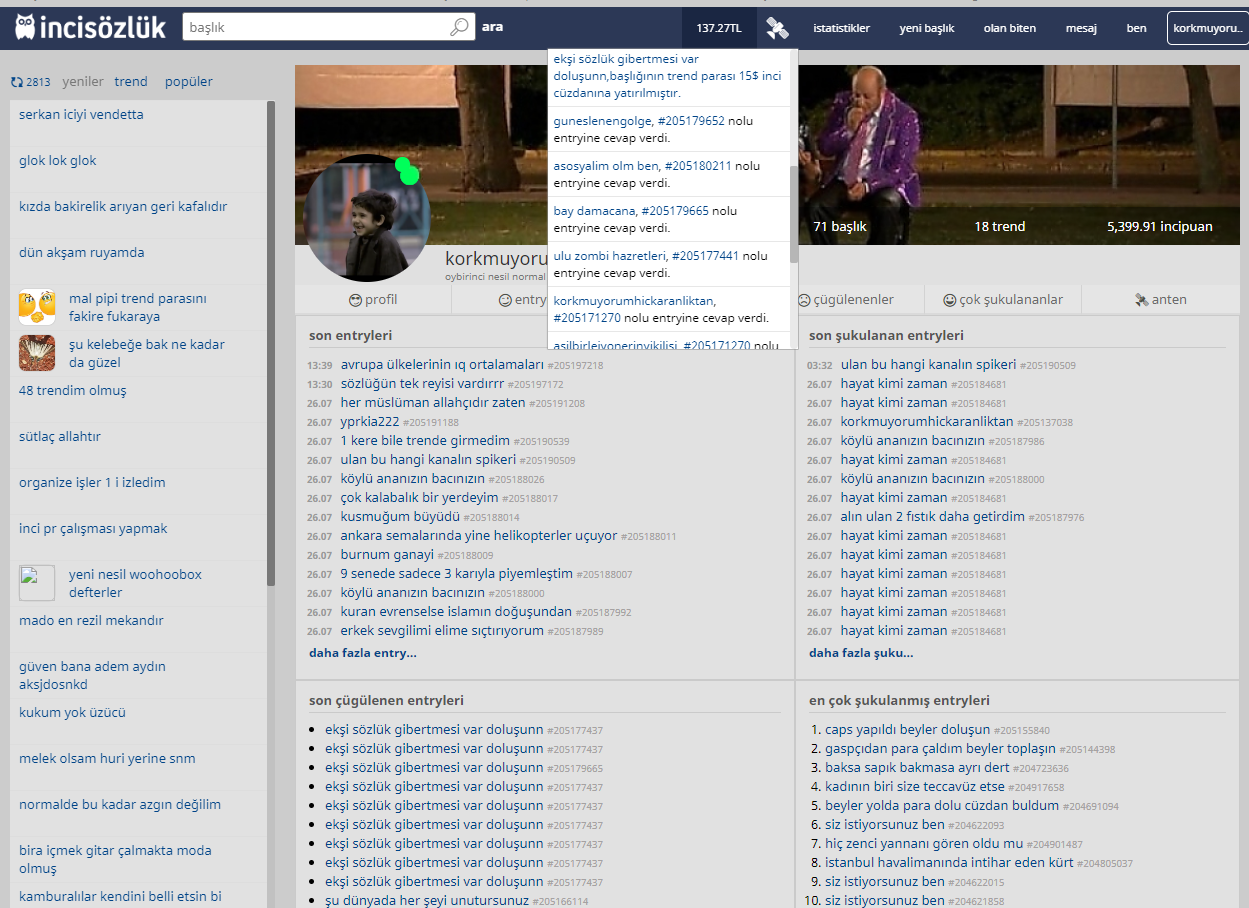Open the satellite notifications icon
This screenshot has height=908, width=1249.
pyautogui.click(x=777, y=29)
